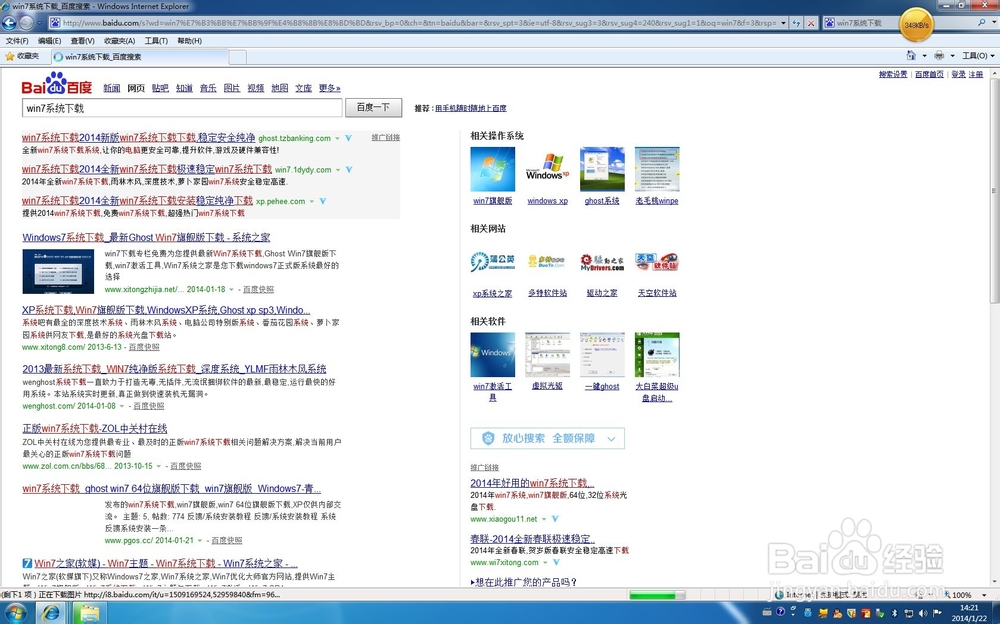Click the magnifier in IE search box
Viewport: 1000px width, 624px height.
click(x=981, y=22)
